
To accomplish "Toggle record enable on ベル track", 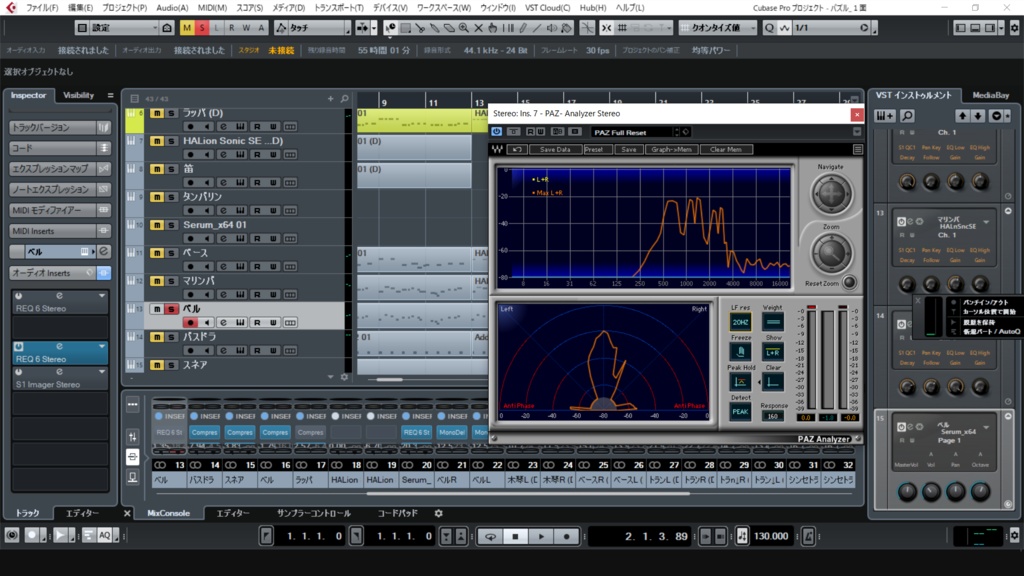I will click(x=190, y=323).
